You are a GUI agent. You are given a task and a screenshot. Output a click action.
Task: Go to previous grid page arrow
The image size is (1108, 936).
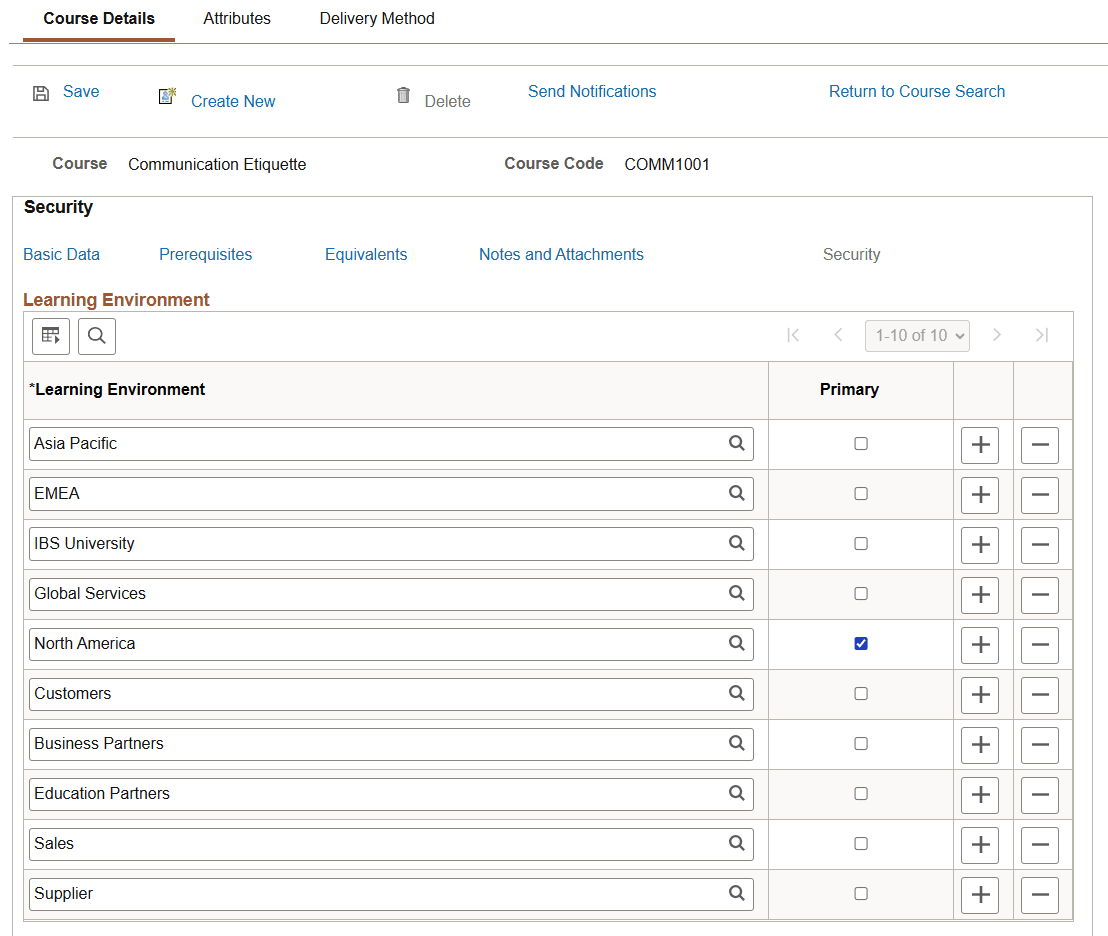point(839,335)
